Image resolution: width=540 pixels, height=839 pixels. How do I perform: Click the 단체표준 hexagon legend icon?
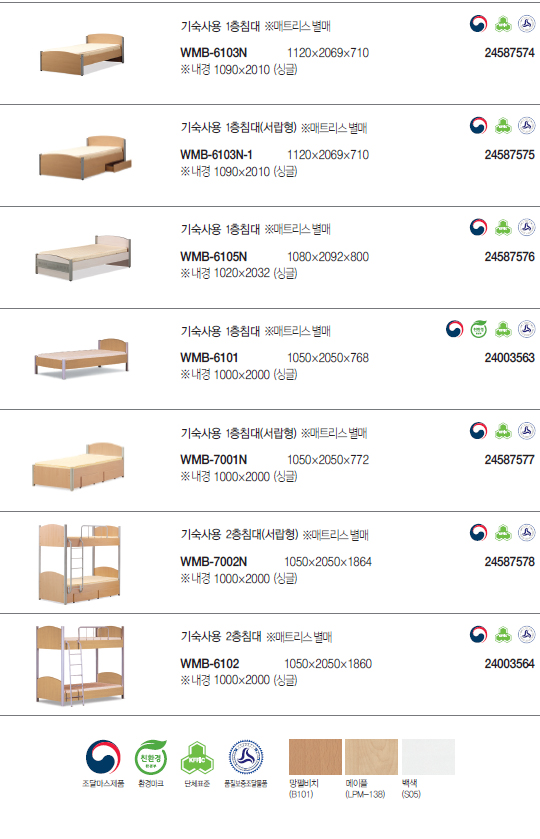click(197, 758)
